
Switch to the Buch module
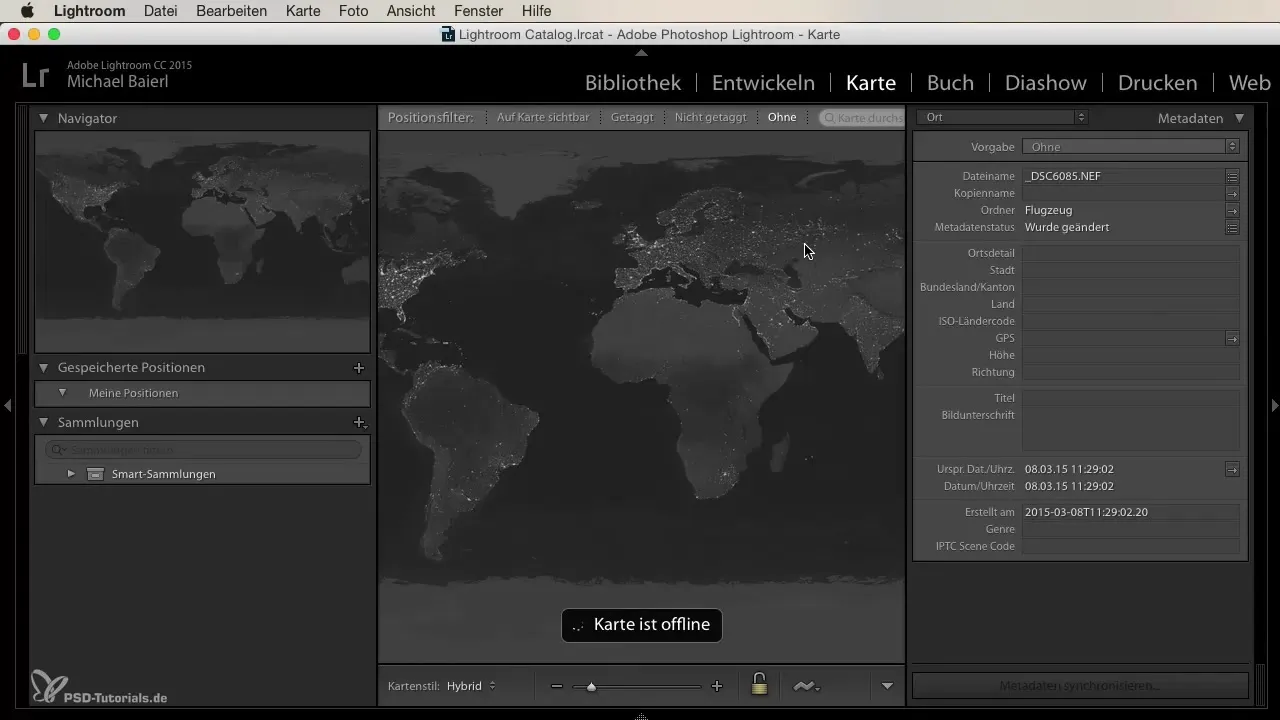[x=951, y=83]
